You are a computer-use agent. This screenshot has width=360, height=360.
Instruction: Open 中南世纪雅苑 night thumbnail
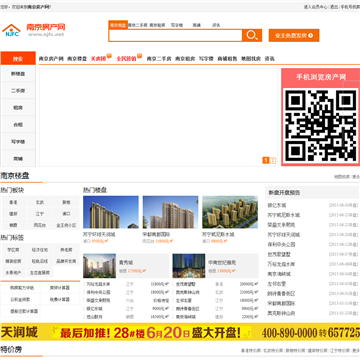(189, 266)
